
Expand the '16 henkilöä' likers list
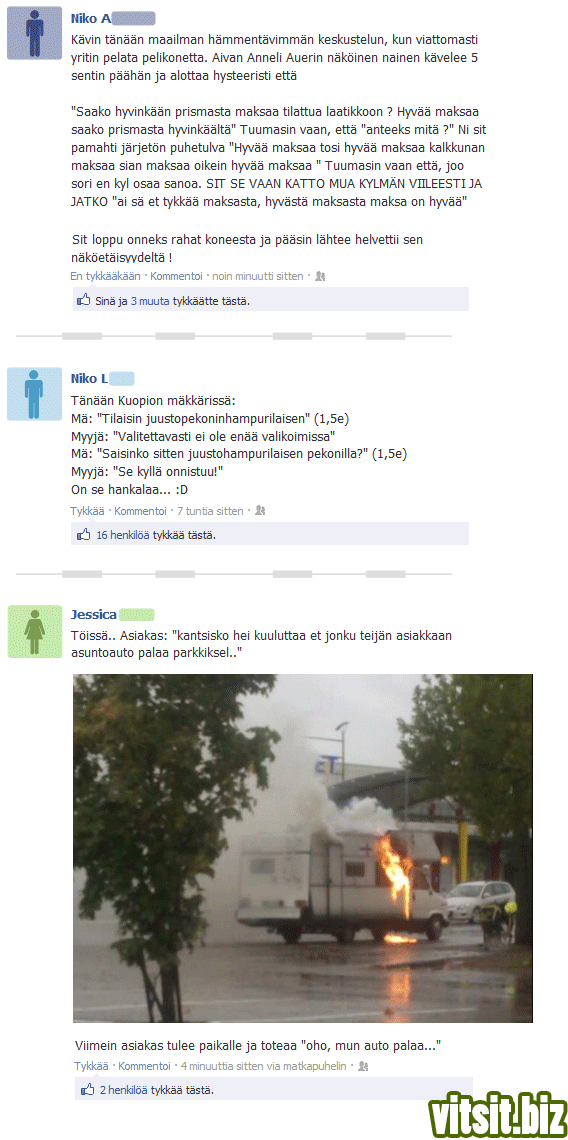click(x=123, y=535)
